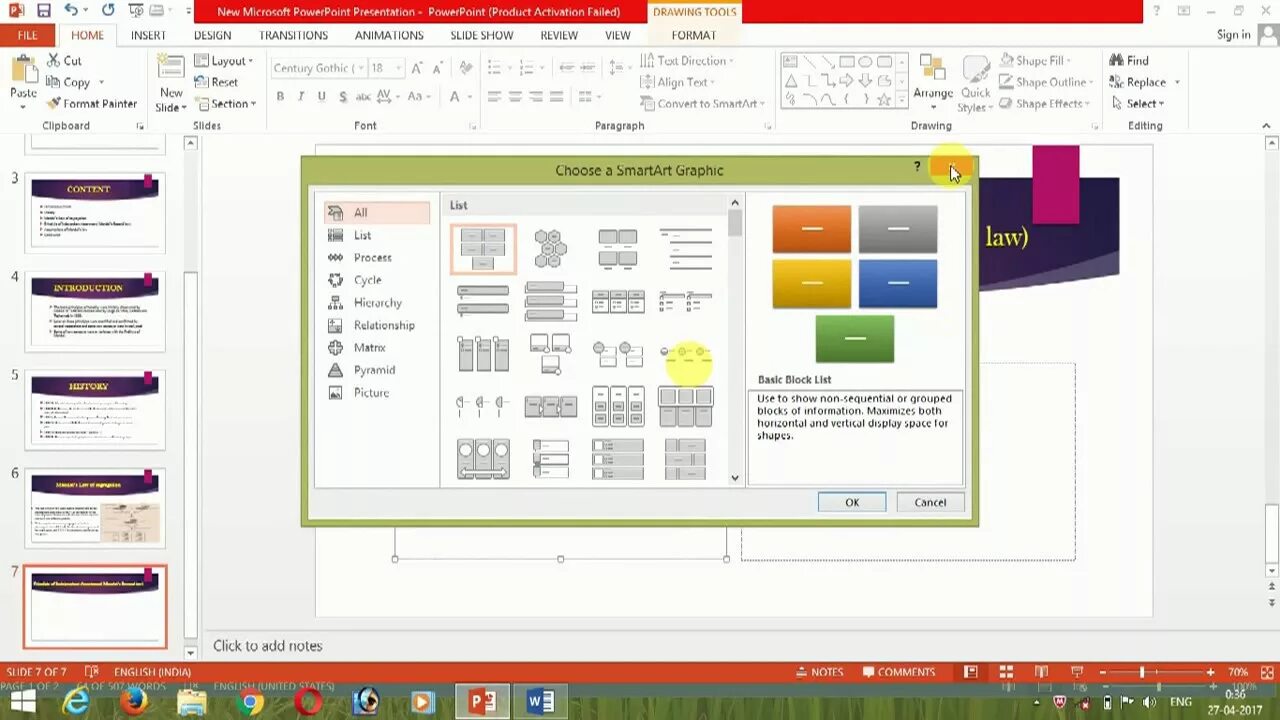Viewport: 1280px width, 720px height.
Task: Click the Replace command
Action: coord(1138,82)
